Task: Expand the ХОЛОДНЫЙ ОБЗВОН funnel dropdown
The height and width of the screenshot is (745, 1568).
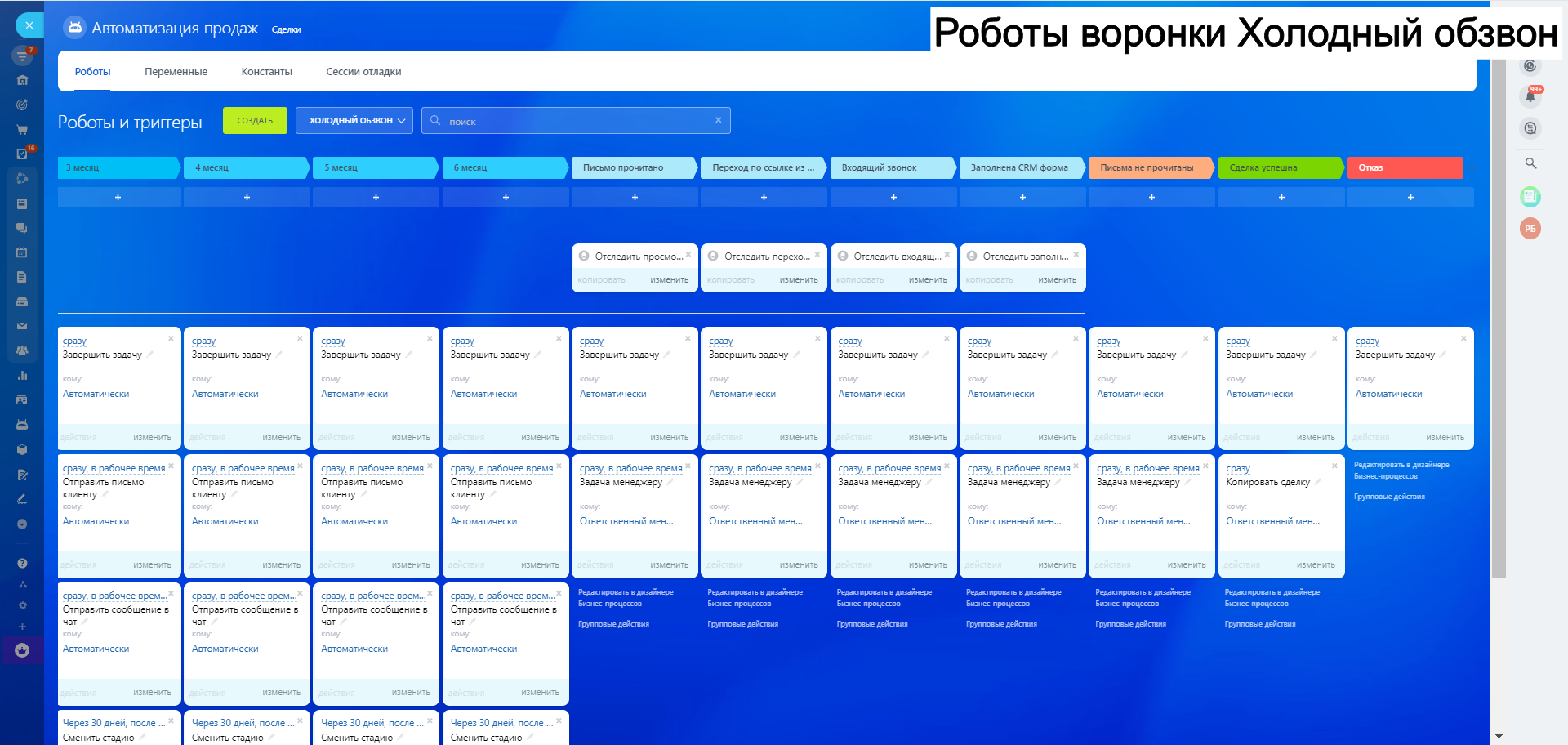Action: (354, 120)
